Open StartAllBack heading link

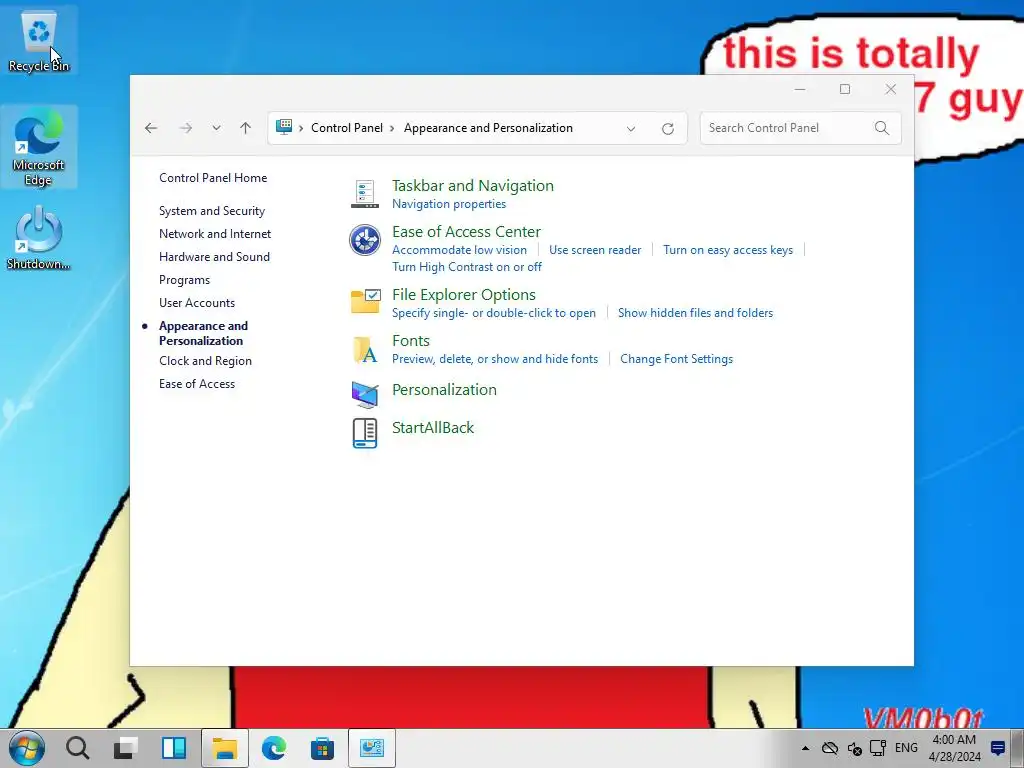point(433,428)
